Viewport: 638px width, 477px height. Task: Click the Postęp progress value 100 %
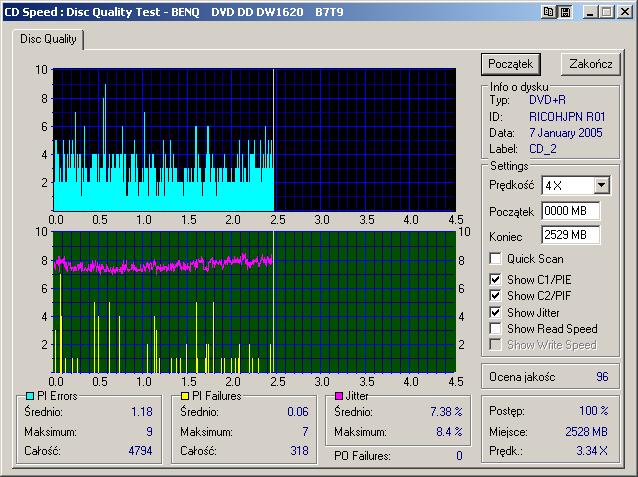click(x=594, y=411)
